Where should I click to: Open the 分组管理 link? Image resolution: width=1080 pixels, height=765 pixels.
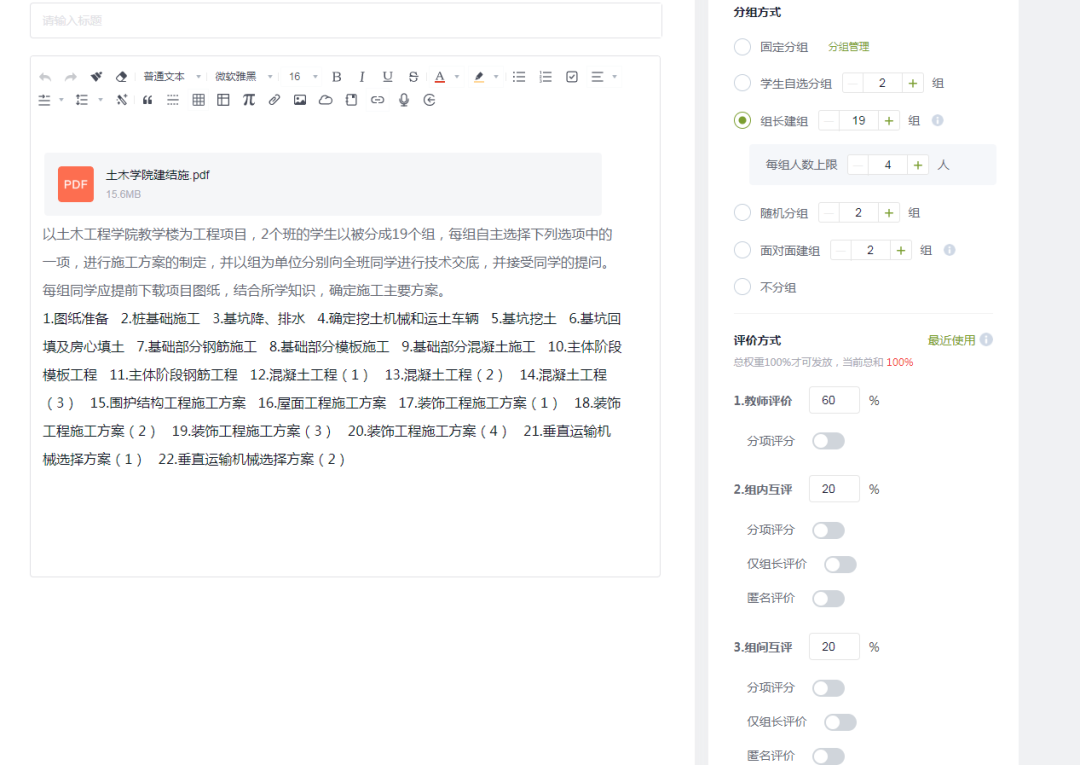click(x=848, y=47)
